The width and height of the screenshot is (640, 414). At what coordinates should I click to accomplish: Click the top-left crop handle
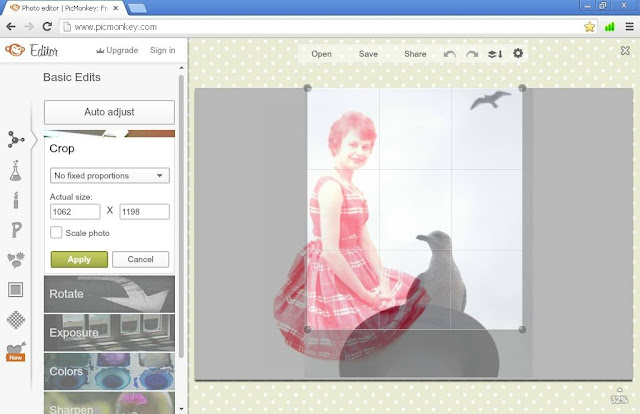pos(307,88)
